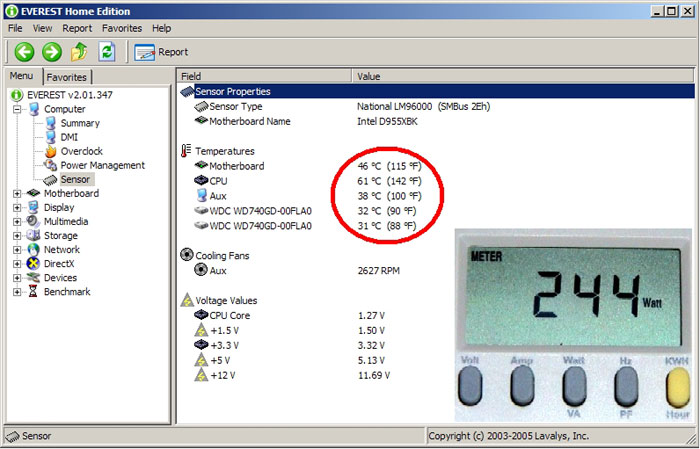Select Power Management tree item
The width and height of the screenshot is (700, 449).
(103, 165)
